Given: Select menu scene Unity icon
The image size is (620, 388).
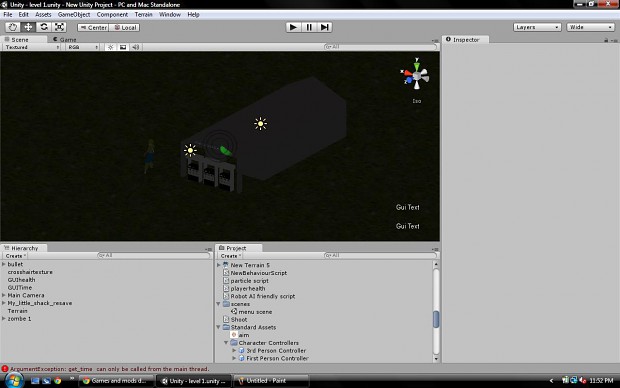Looking at the screenshot, I should coord(234,312).
